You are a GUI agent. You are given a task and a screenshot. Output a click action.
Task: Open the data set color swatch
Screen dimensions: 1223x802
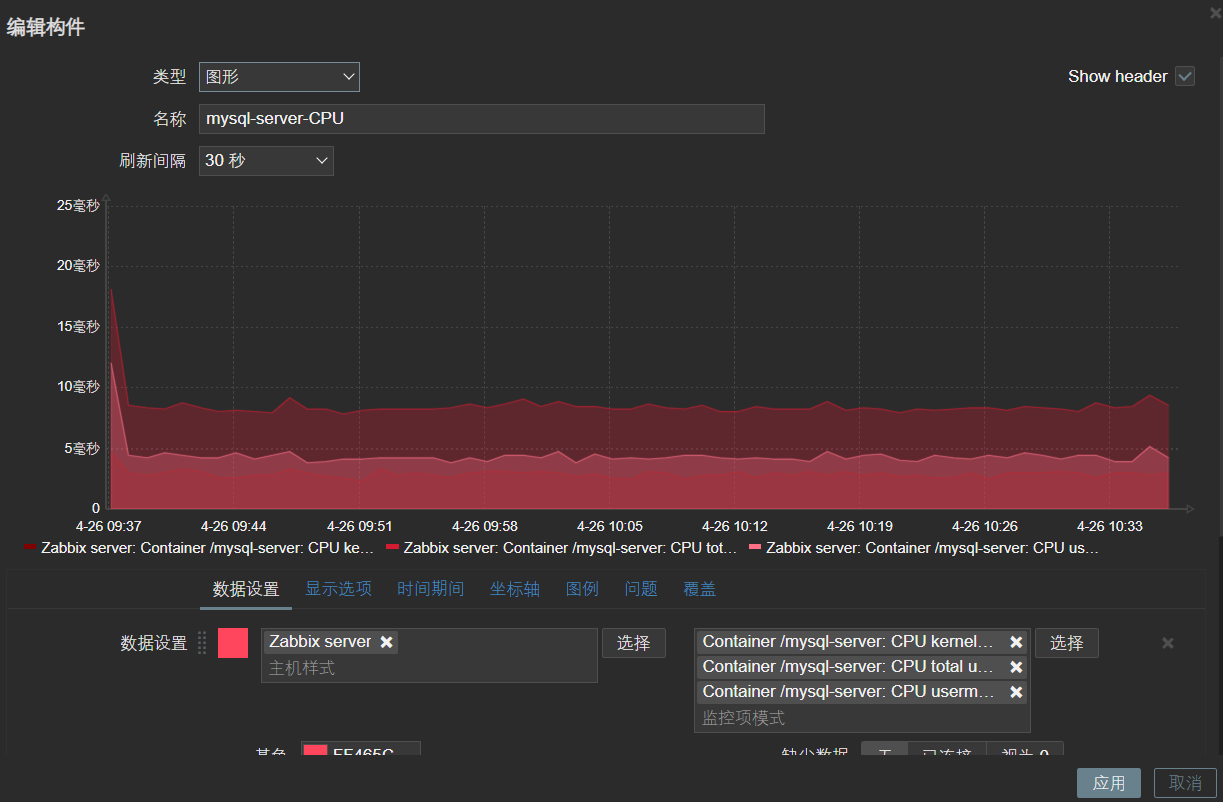[233, 643]
